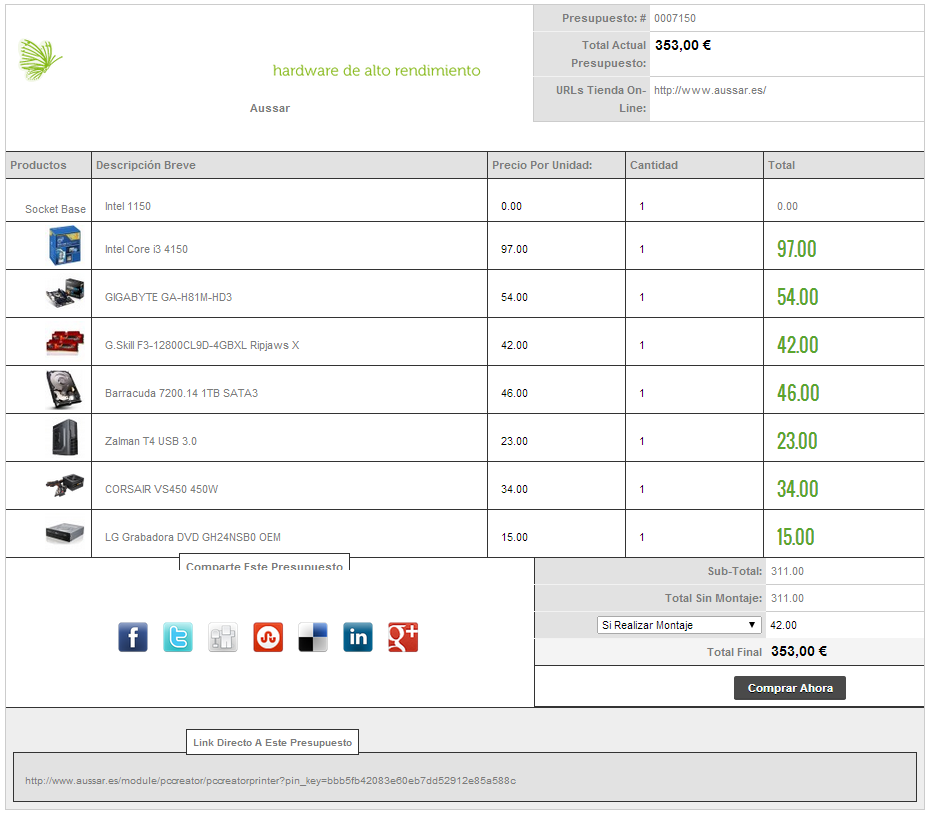Screen dimensions: 933x817
Task: Click the StumbleUpon share icon
Action: (268, 637)
